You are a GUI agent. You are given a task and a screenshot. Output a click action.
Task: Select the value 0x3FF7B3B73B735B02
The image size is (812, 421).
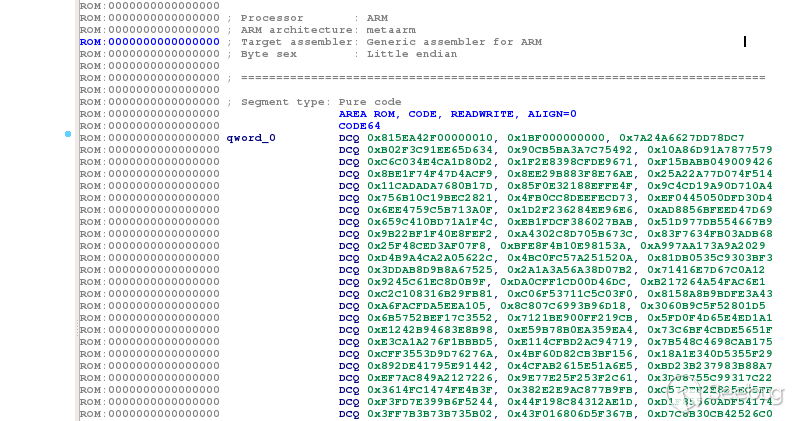pos(430,414)
